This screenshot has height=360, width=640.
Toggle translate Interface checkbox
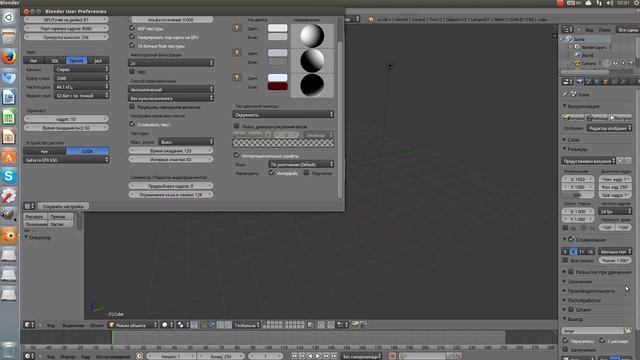(x=271, y=173)
